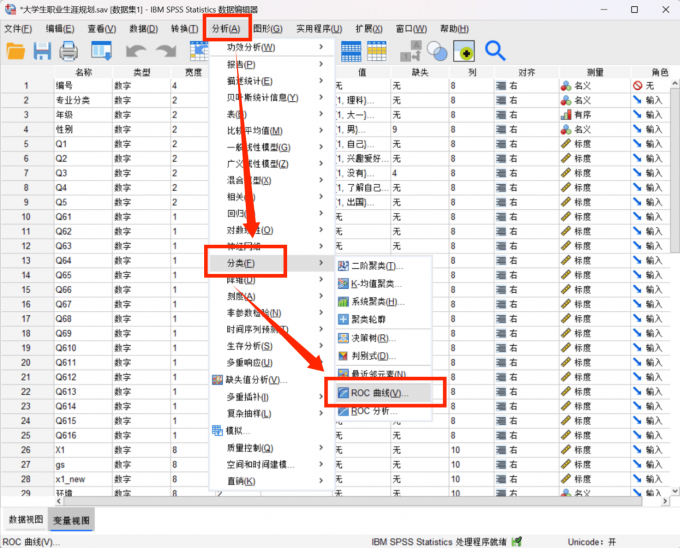Click the overlapping circles select cases icon
The image size is (680, 548).
(437, 51)
